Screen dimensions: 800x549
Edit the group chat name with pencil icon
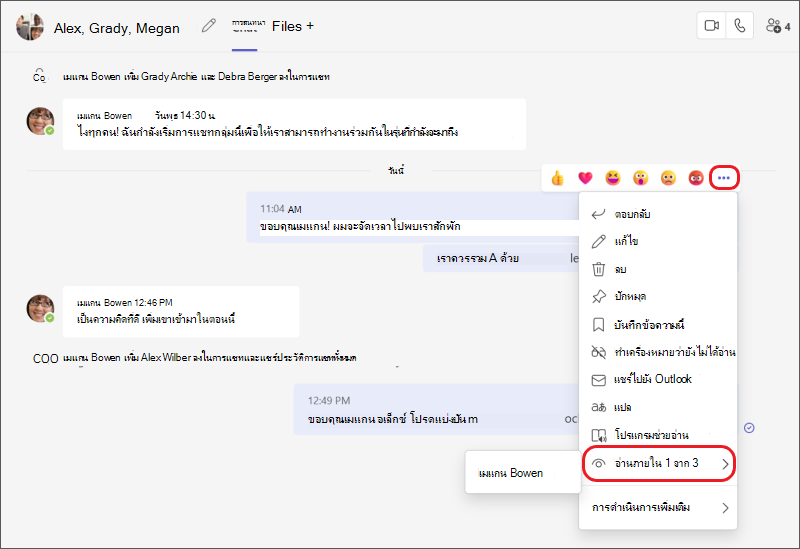click(x=208, y=25)
